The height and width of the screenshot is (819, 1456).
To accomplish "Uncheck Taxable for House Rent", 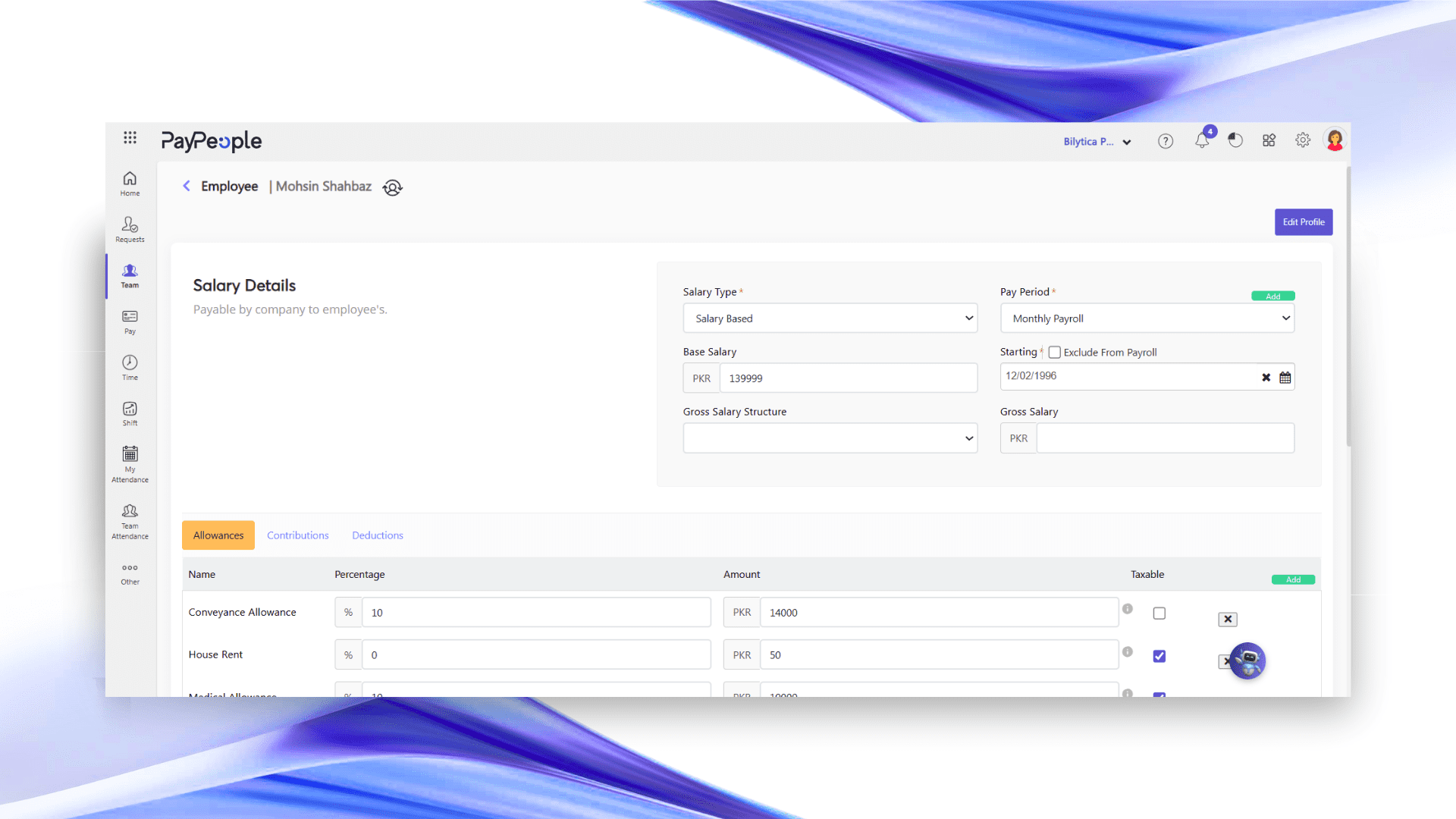I will point(1159,656).
